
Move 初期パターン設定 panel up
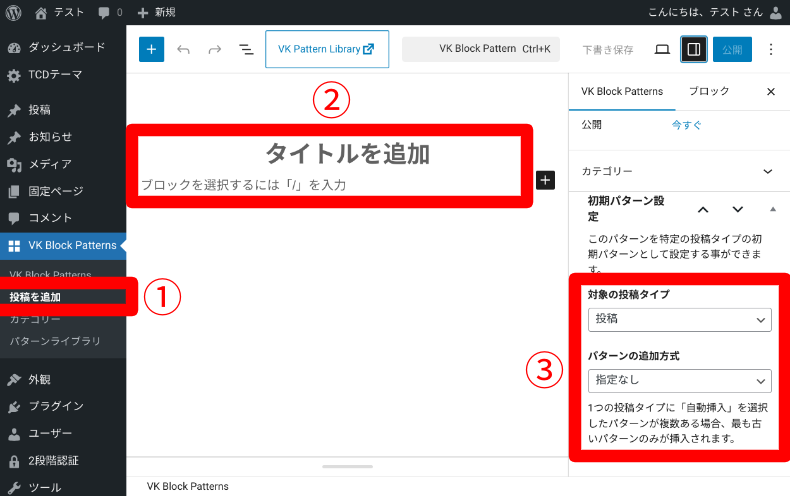click(x=703, y=209)
